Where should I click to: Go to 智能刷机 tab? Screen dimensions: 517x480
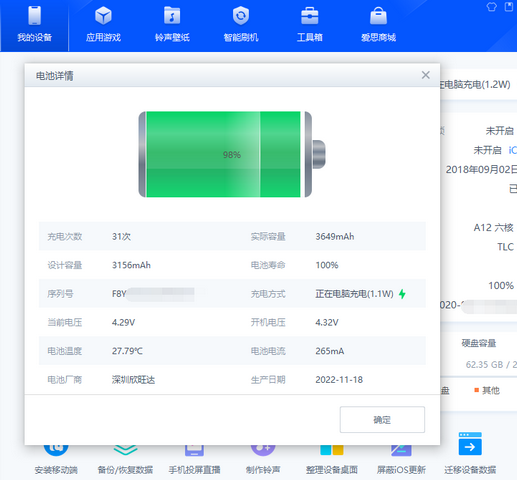(241, 26)
